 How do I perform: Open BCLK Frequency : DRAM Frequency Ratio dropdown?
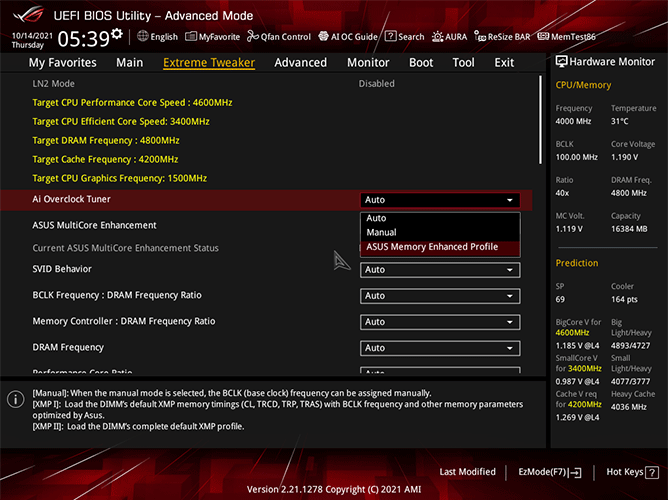(440, 296)
